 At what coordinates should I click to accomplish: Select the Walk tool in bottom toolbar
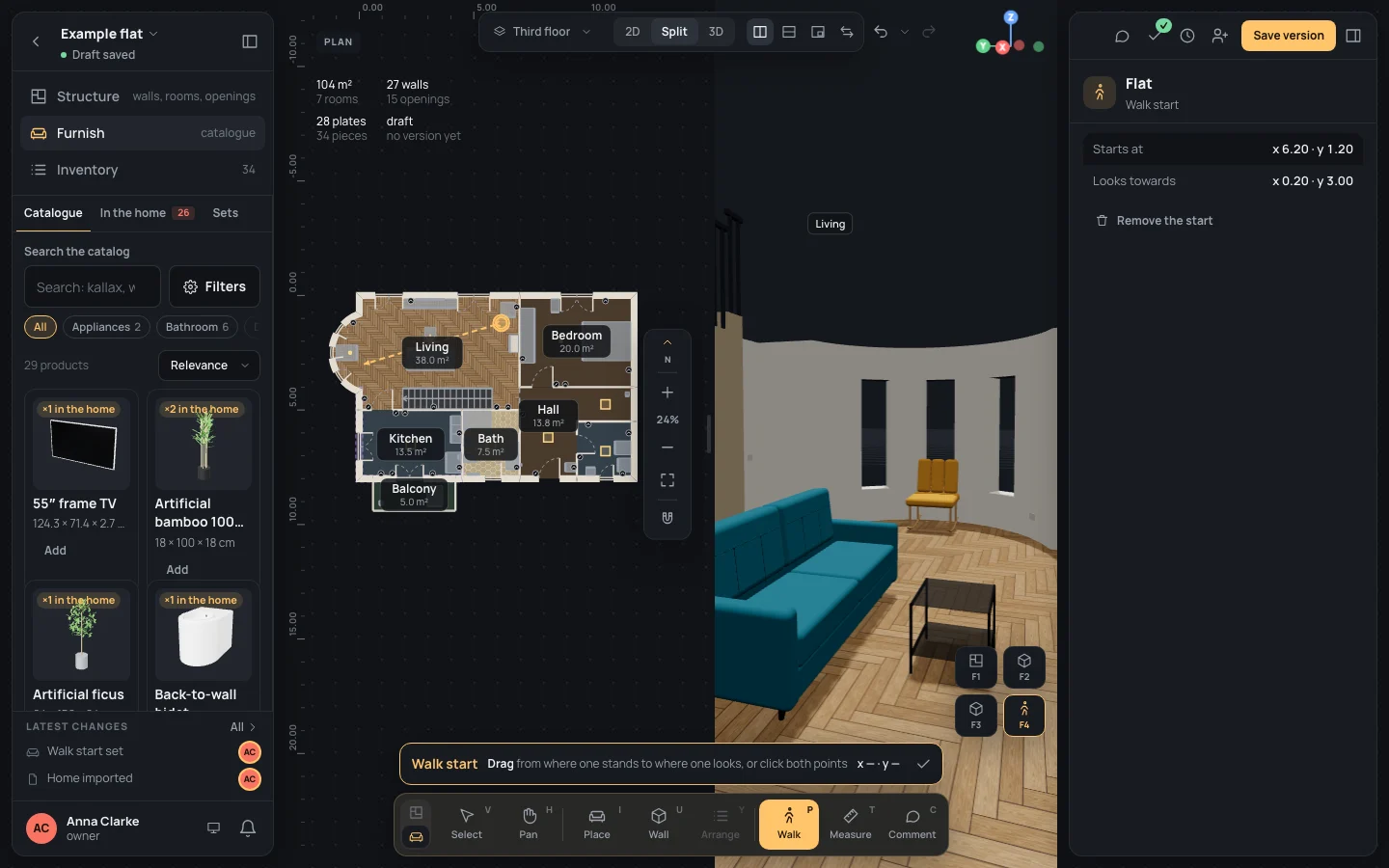point(789,825)
